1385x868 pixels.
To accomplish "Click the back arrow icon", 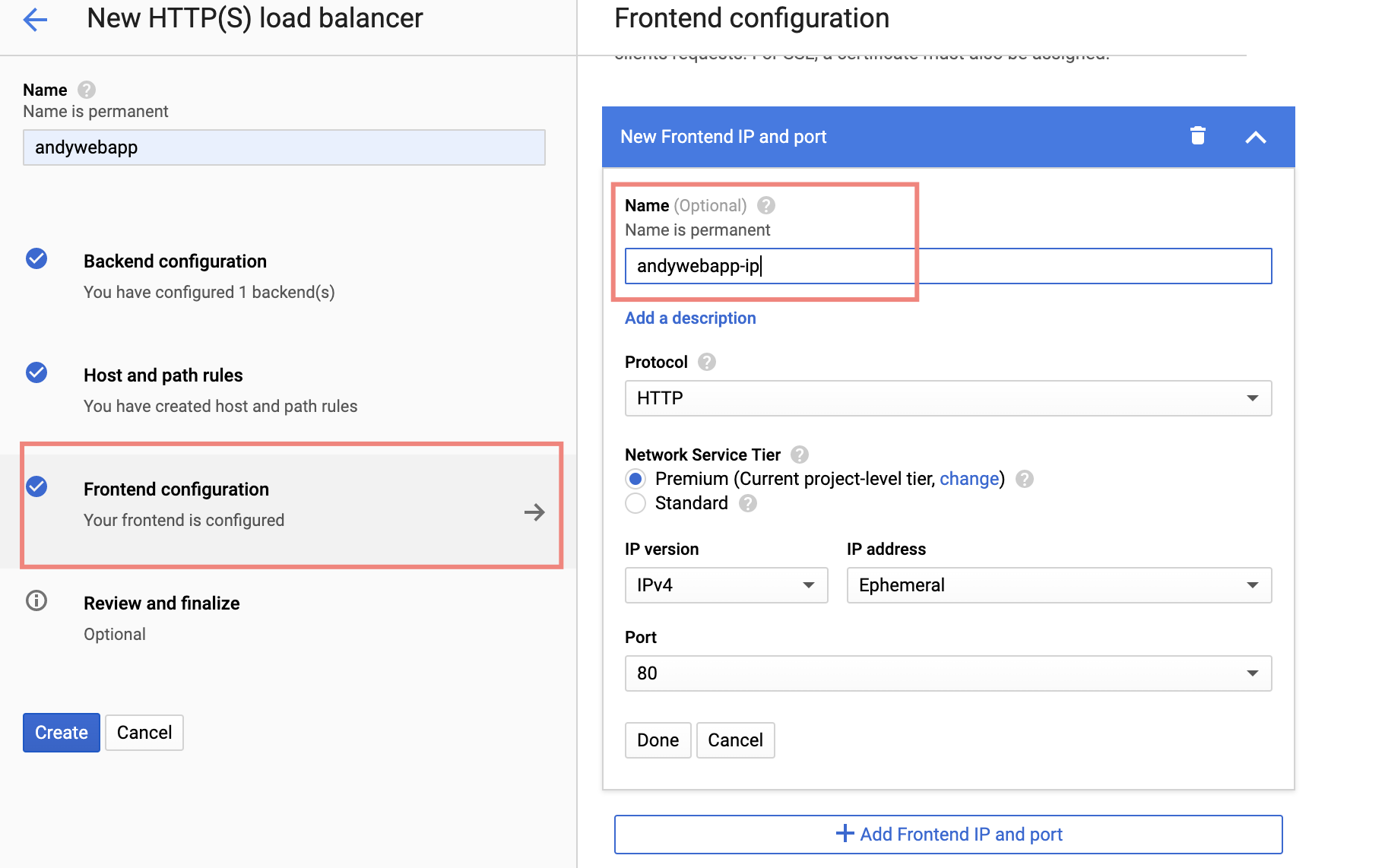I will [x=36, y=20].
